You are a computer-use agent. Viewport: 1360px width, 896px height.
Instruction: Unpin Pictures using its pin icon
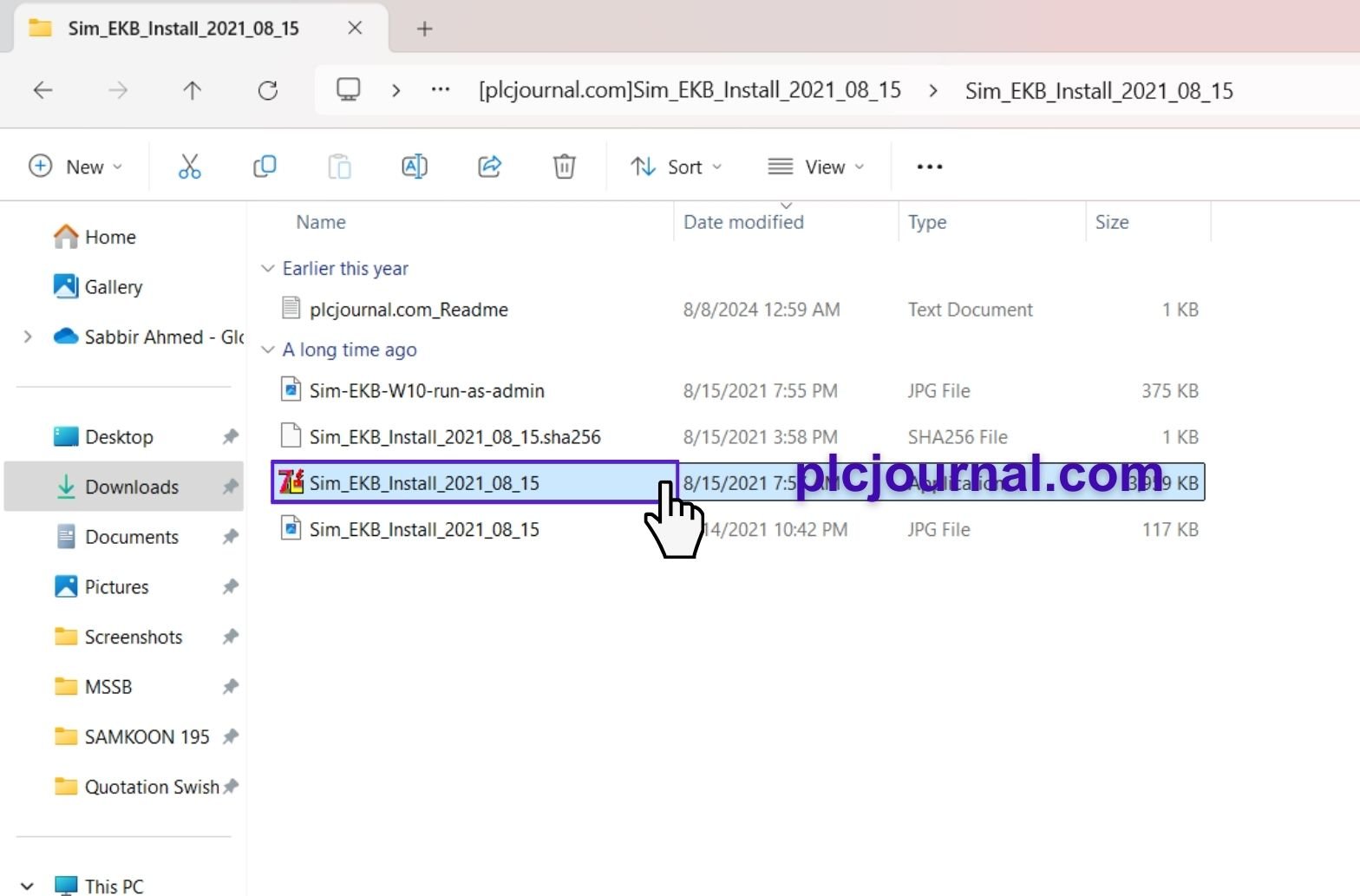[230, 586]
